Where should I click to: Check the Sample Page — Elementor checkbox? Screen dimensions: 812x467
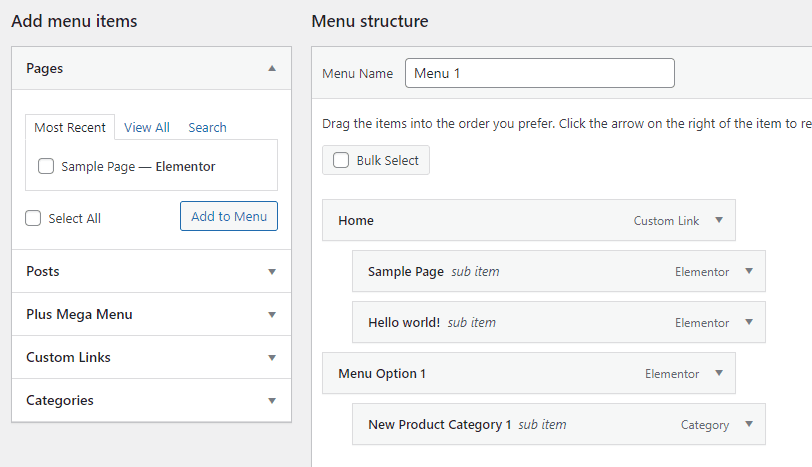point(46,166)
